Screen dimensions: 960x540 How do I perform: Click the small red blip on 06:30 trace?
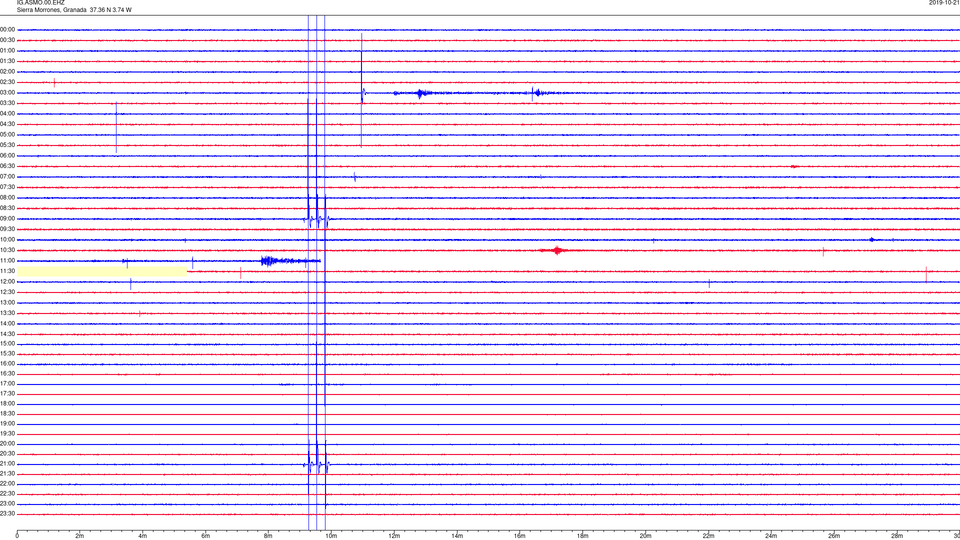coord(794,166)
